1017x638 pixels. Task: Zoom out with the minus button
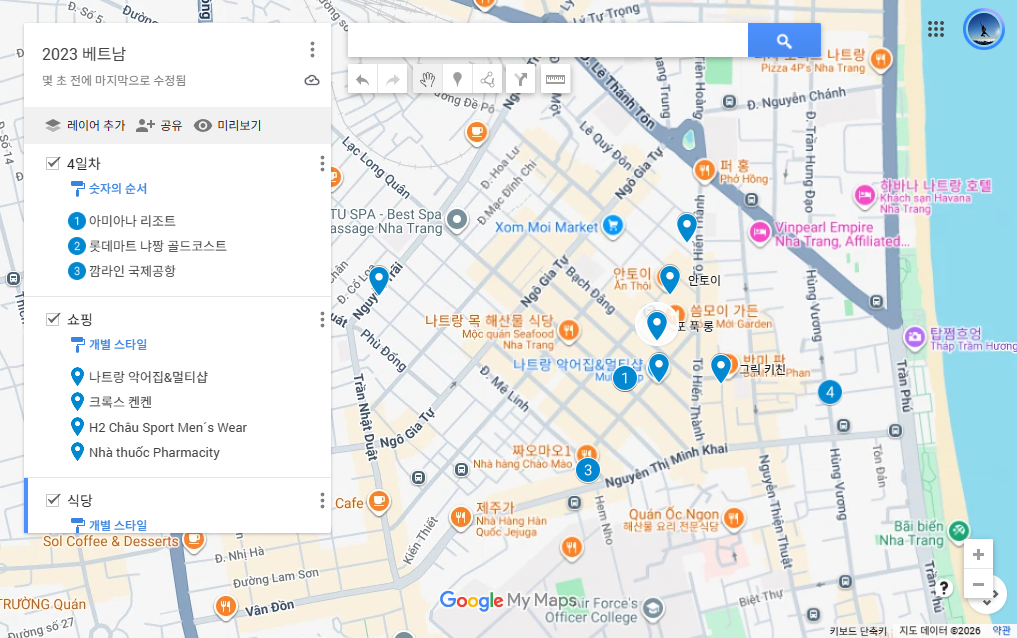(x=978, y=584)
